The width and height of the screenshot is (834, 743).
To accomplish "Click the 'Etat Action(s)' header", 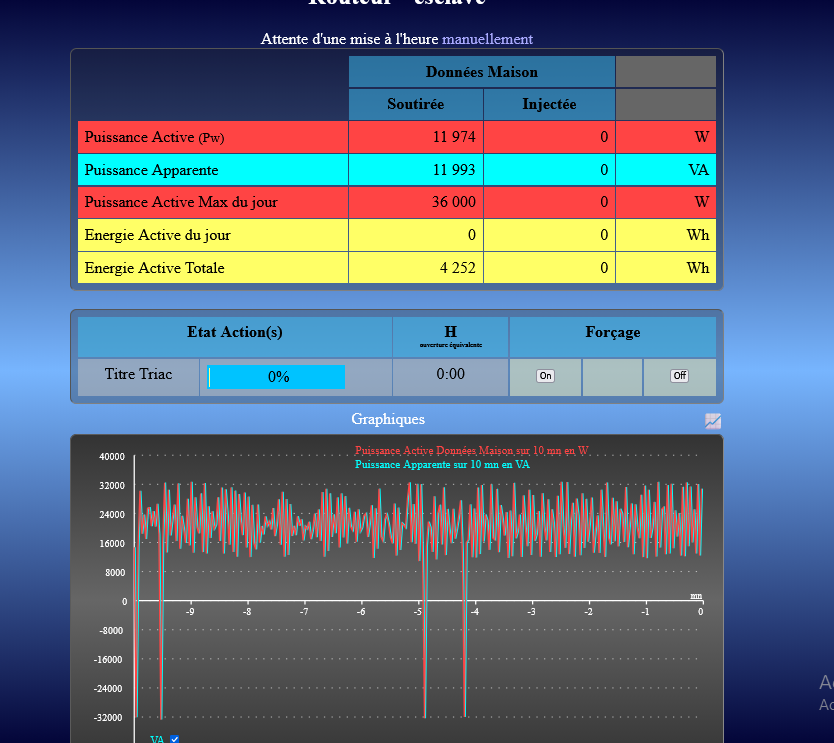I will point(234,332).
